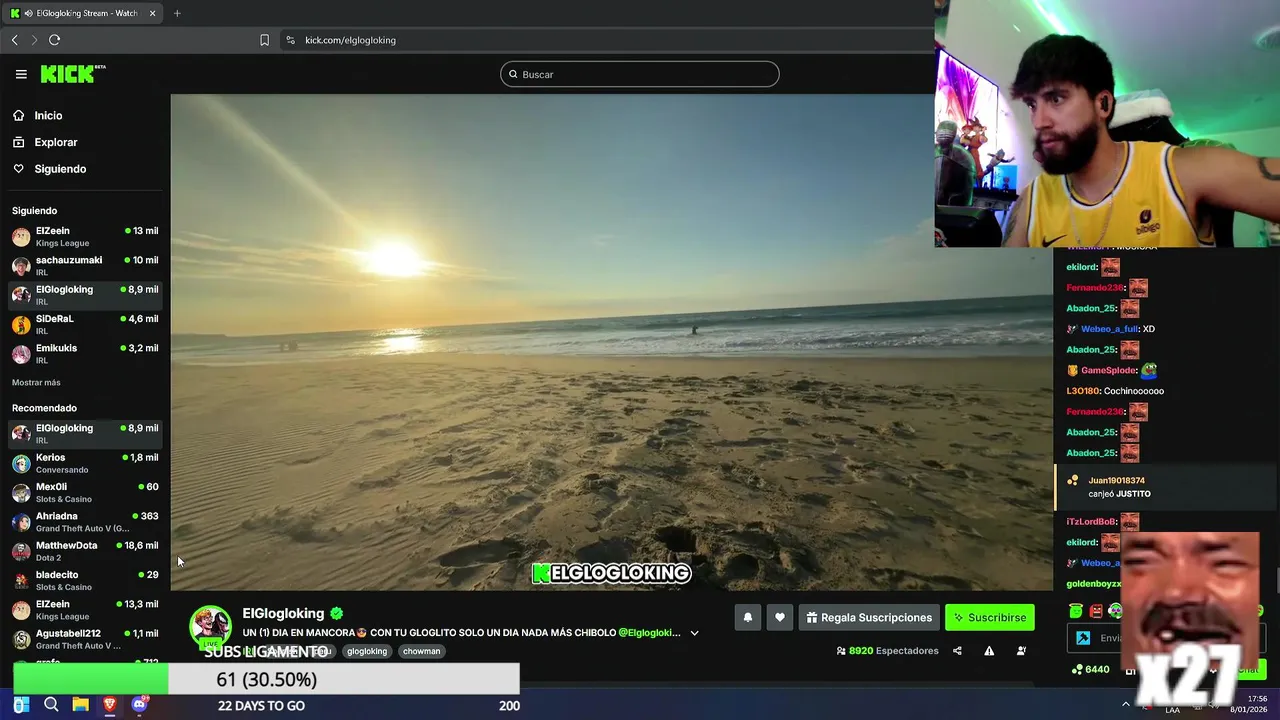
Task: Click ElGlogloking avatar in recommended list
Action: coord(21,434)
